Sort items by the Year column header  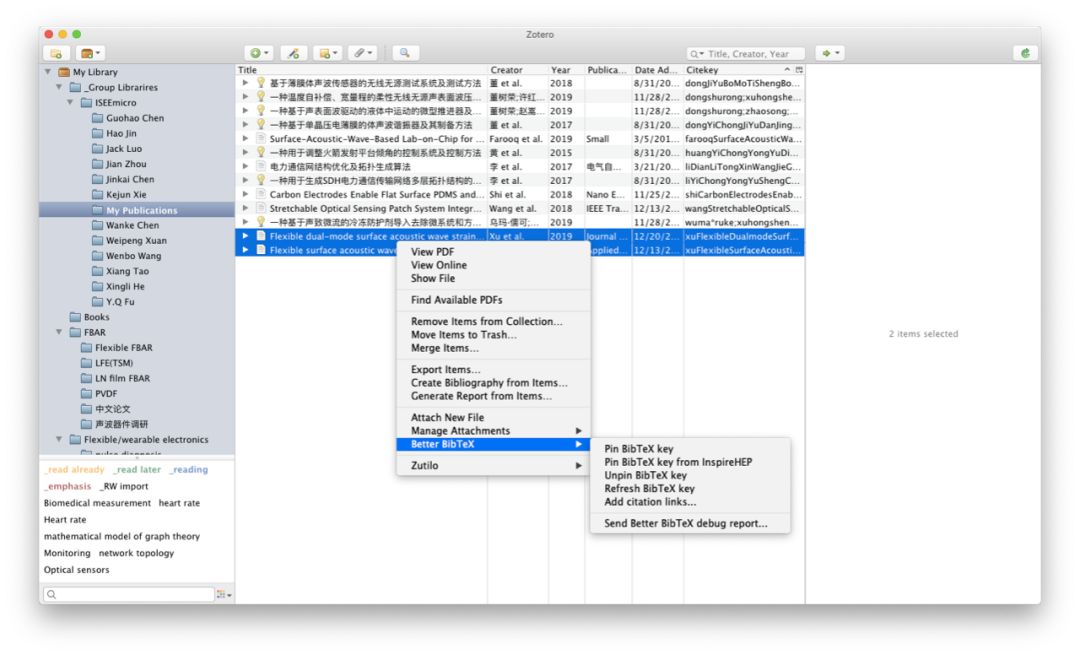pos(565,70)
